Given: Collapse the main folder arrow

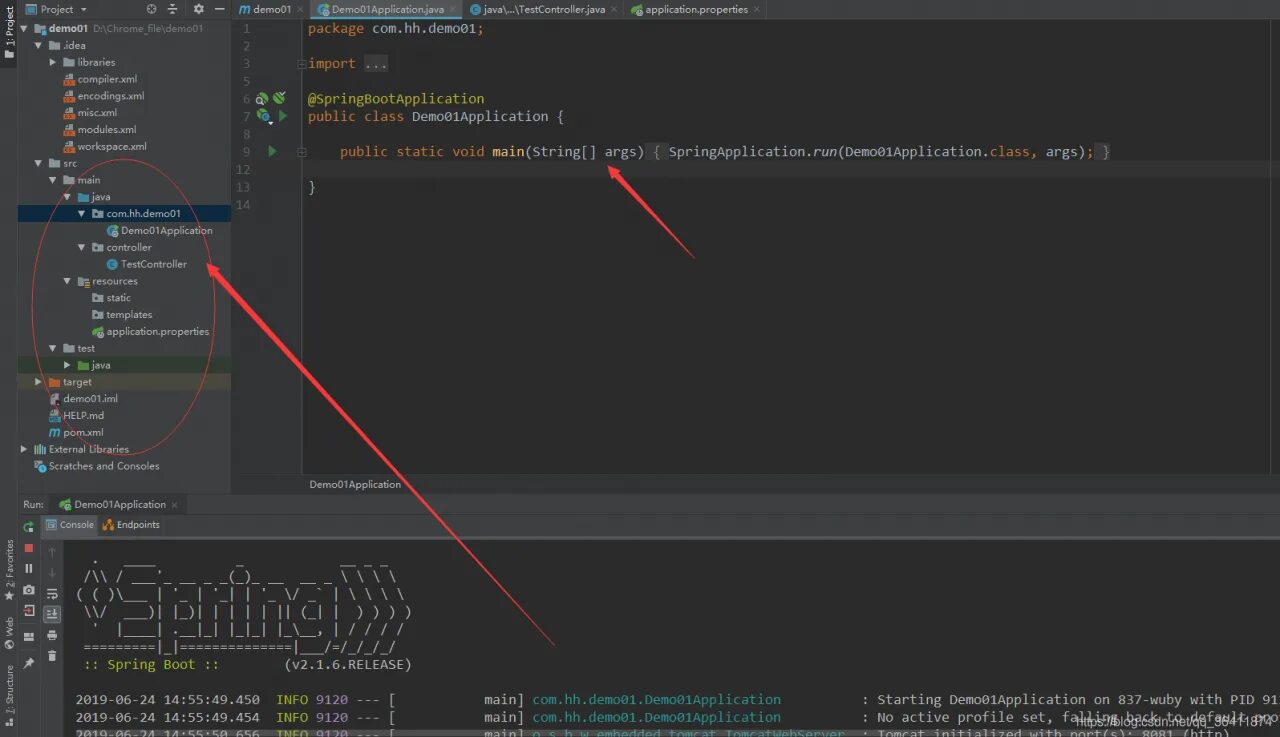Looking at the screenshot, I should [53, 180].
